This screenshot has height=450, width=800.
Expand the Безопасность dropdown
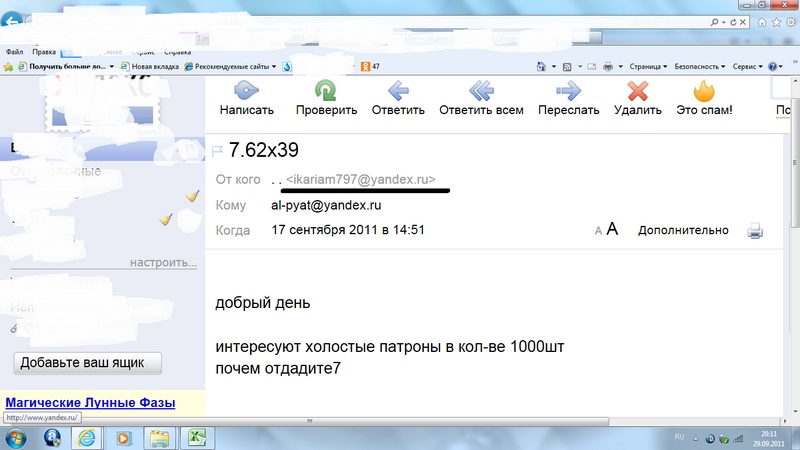click(699, 66)
